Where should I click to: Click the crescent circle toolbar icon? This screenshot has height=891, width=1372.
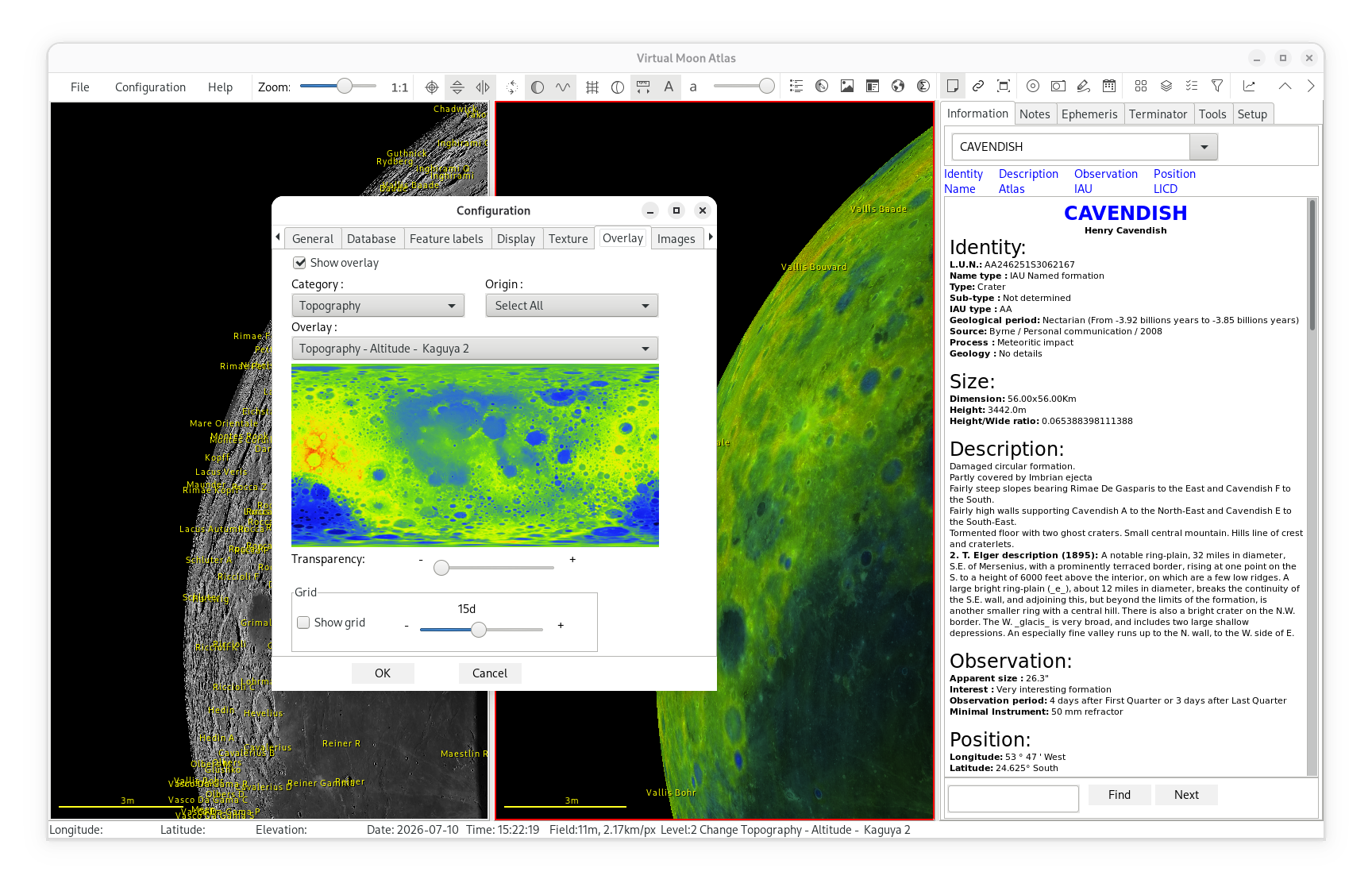618,87
